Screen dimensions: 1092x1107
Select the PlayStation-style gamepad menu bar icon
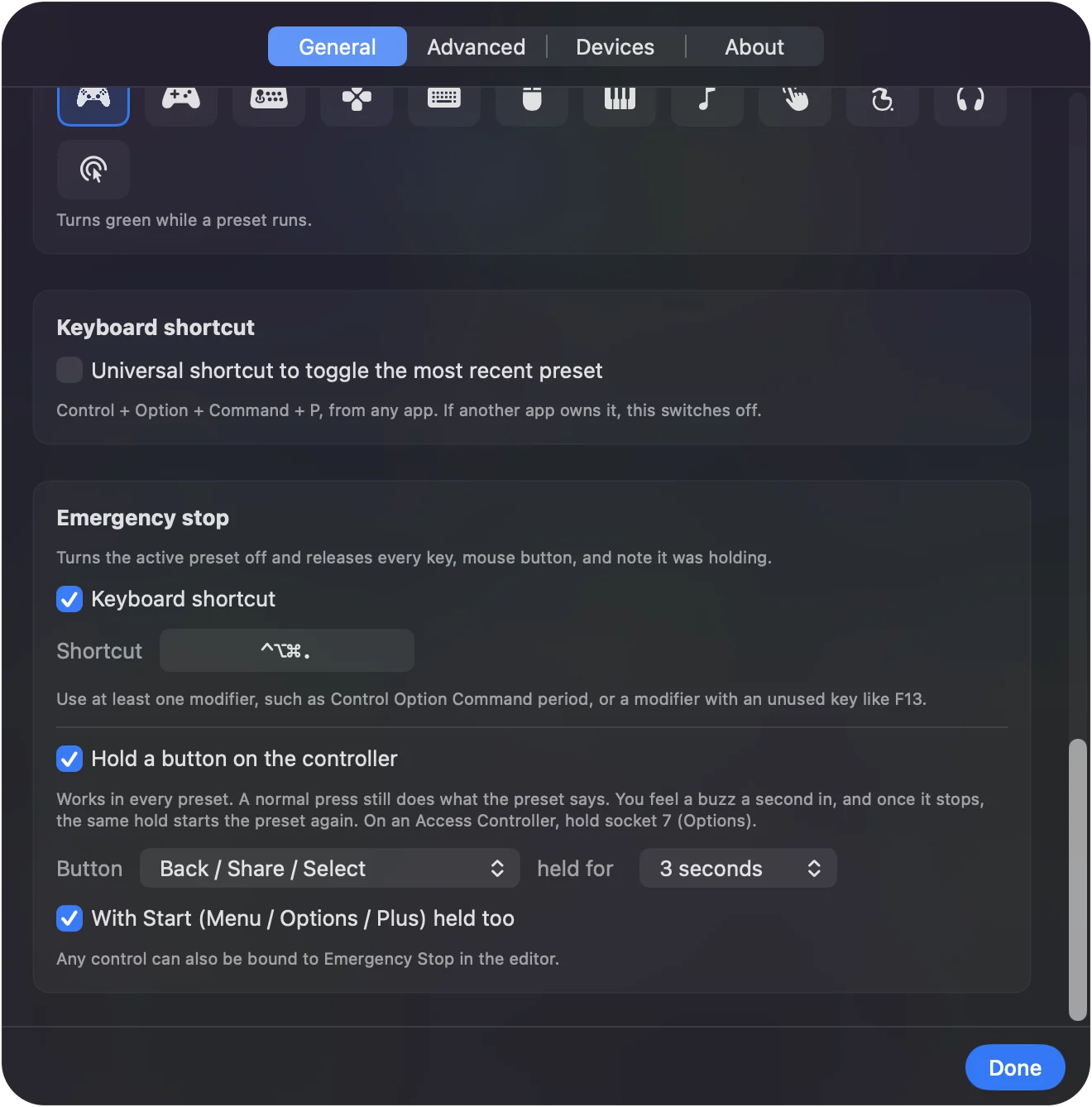click(x=93, y=105)
